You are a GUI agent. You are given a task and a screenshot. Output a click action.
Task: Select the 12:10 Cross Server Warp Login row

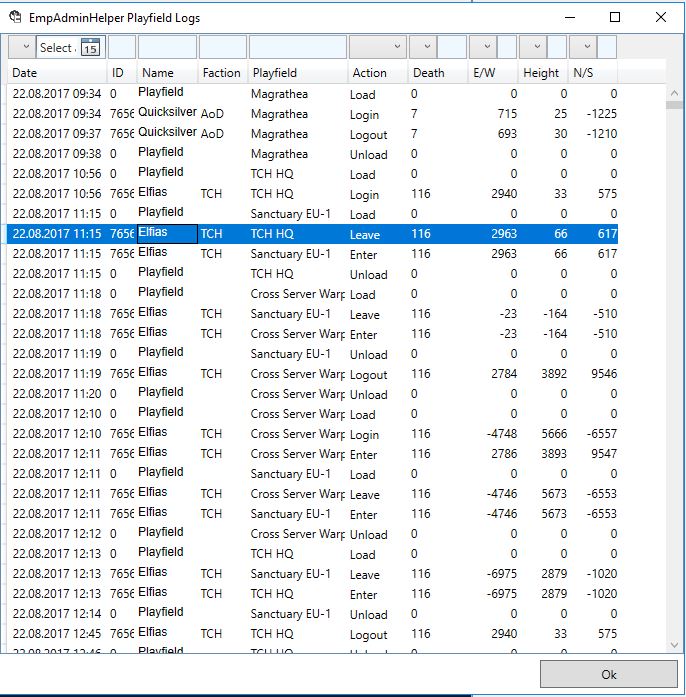(x=313, y=434)
